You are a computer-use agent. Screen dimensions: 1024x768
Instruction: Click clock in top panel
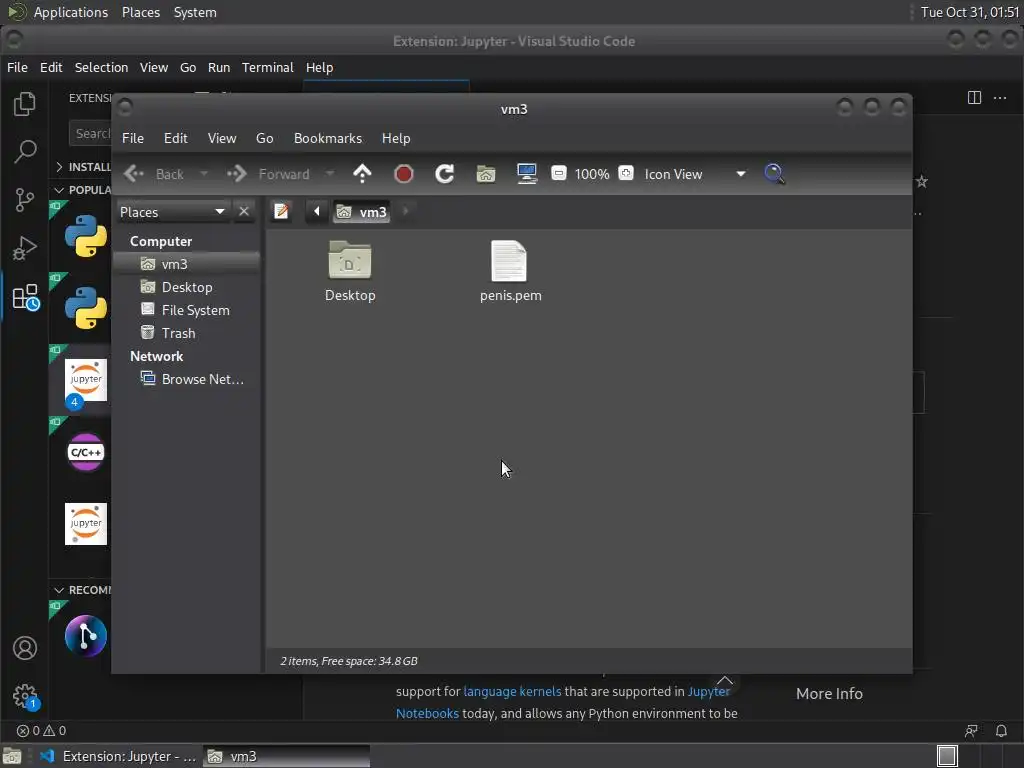[970, 12]
